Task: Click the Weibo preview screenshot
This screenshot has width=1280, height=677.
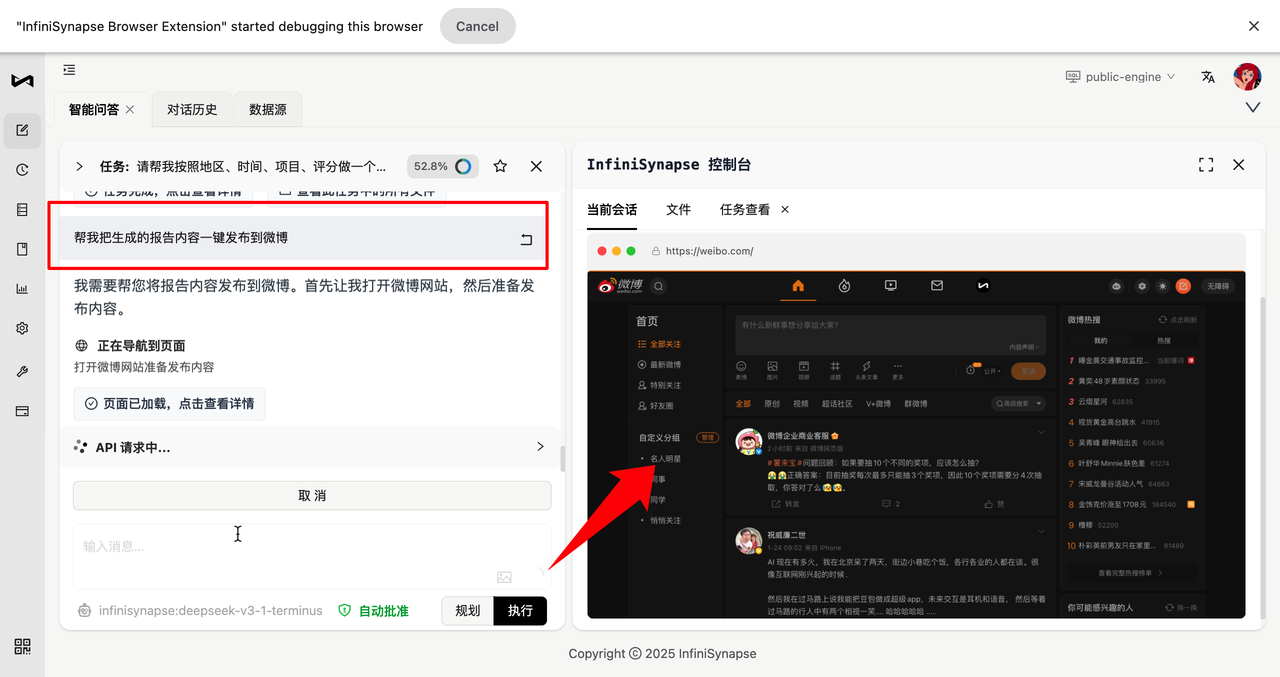Action: coord(916,445)
